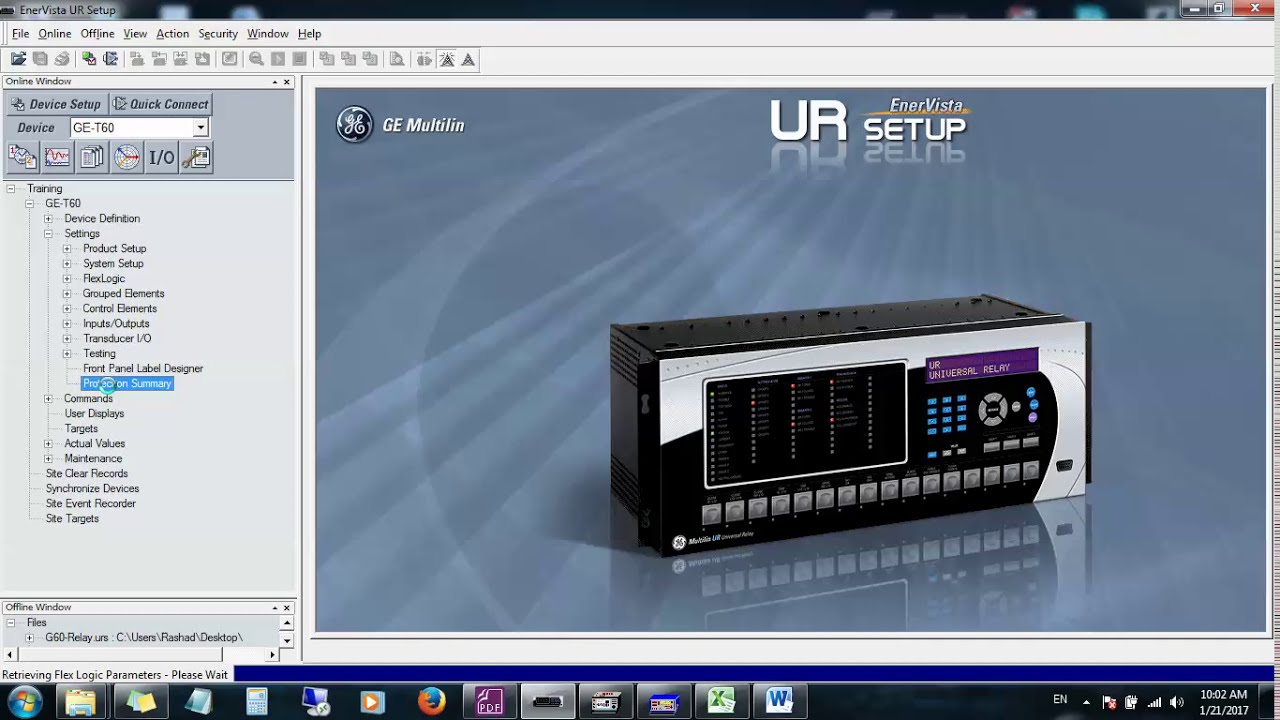Select Synchronize Devices
The image size is (1280, 720).
point(92,489)
